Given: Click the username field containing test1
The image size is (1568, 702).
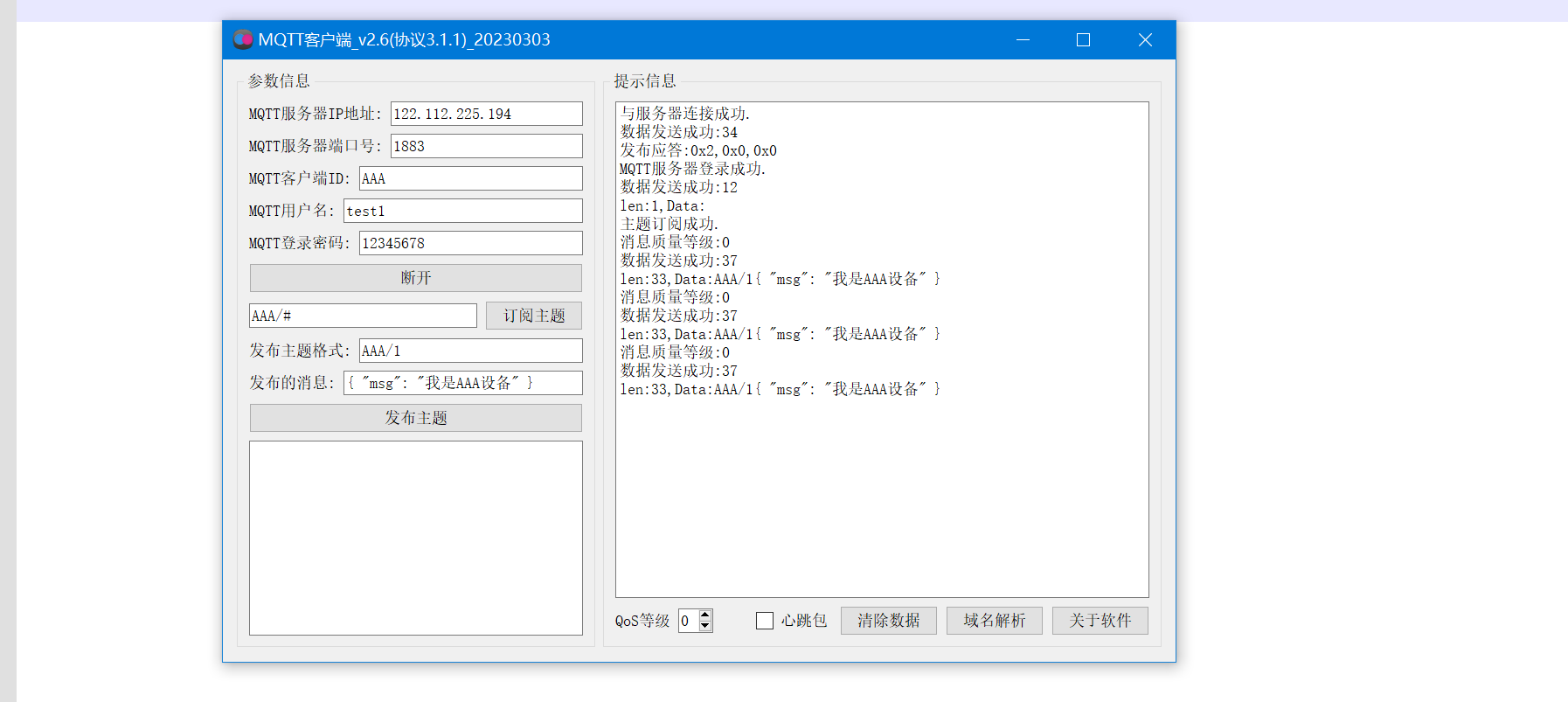Looking at the screenshot, I should (x=462, y=211).
